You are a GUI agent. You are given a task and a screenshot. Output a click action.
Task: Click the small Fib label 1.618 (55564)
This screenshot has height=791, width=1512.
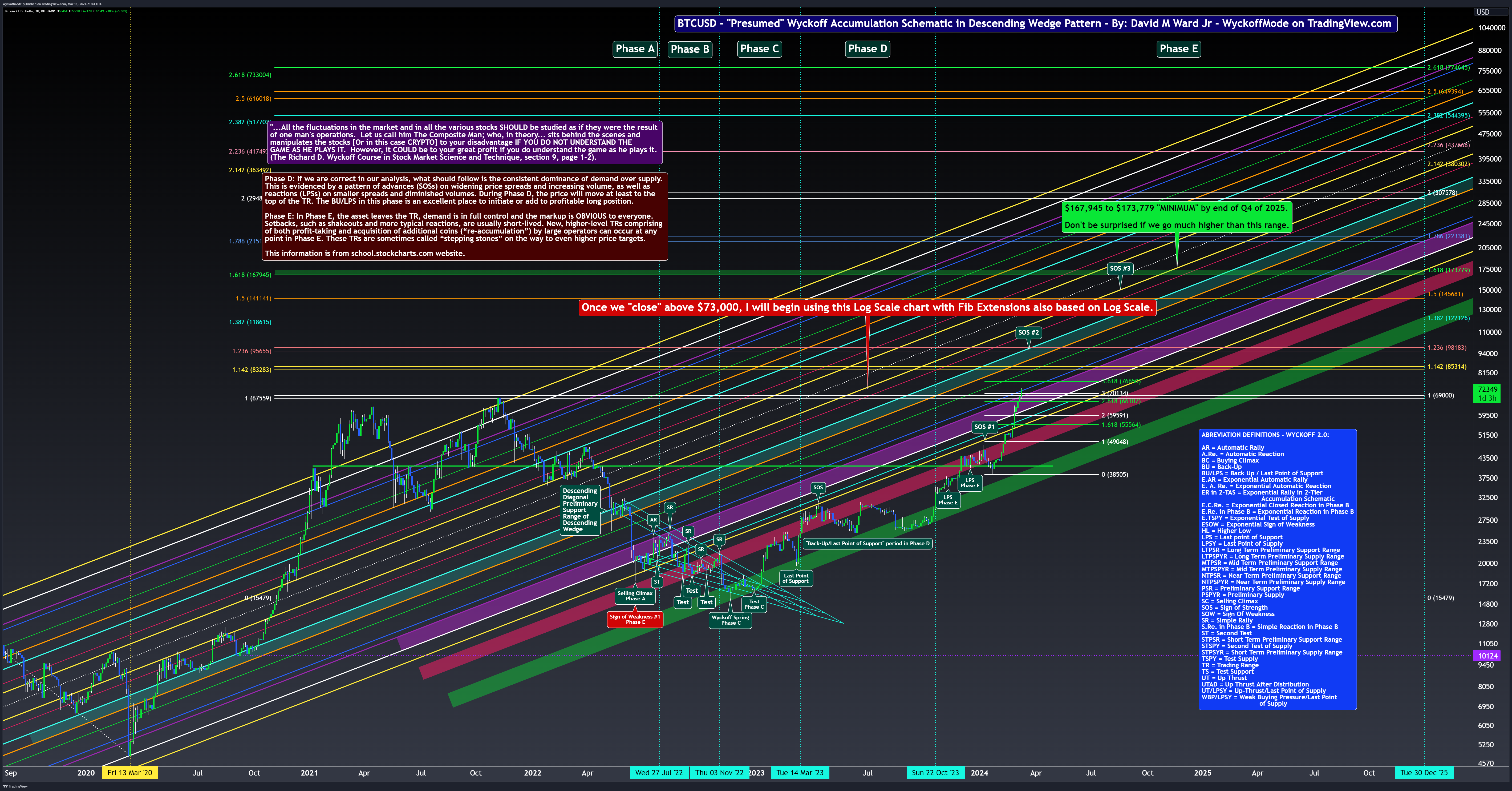point(1121,425)
